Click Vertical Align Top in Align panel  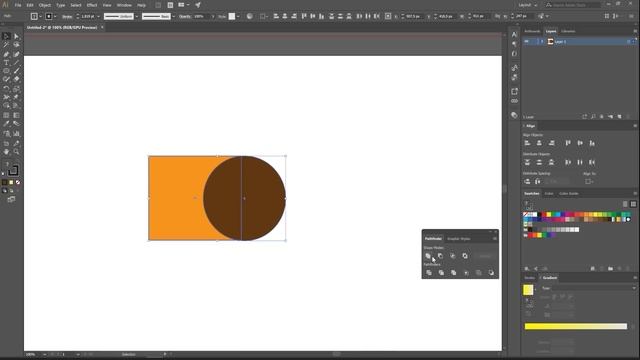[568, 143]
